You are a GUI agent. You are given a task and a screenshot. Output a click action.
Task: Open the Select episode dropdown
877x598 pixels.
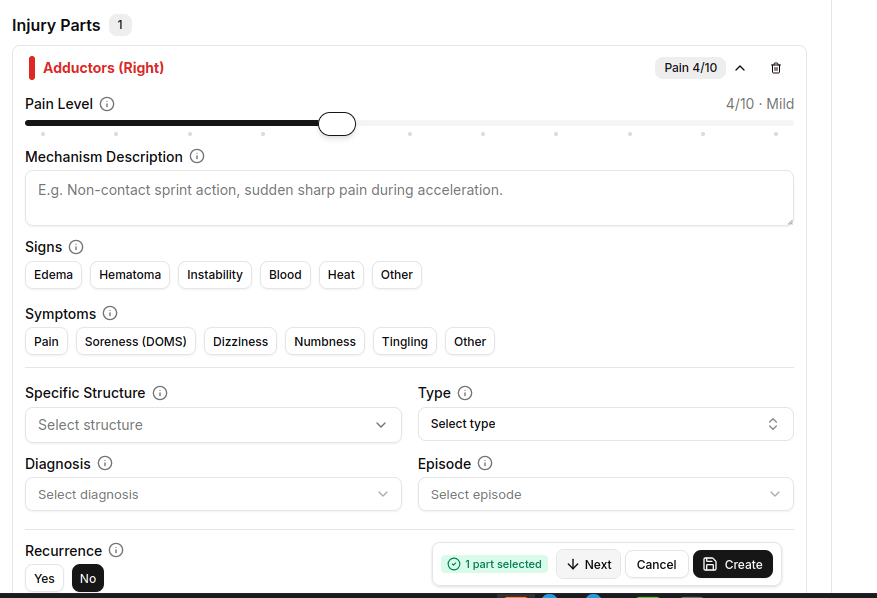606,494
